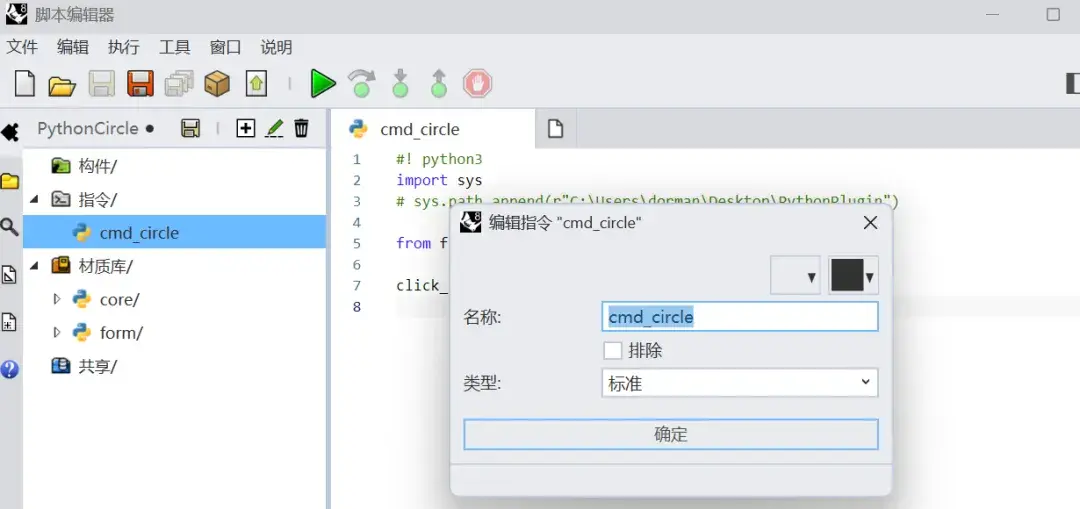Click code line 1 "#! python3"

[x=439, y=160]
